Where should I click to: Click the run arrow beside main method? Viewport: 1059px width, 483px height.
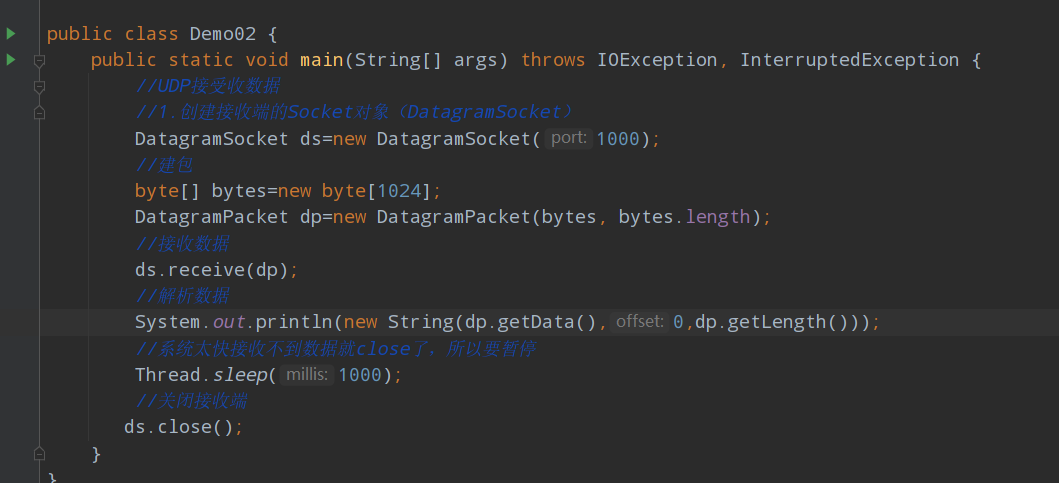click(10, 60)
